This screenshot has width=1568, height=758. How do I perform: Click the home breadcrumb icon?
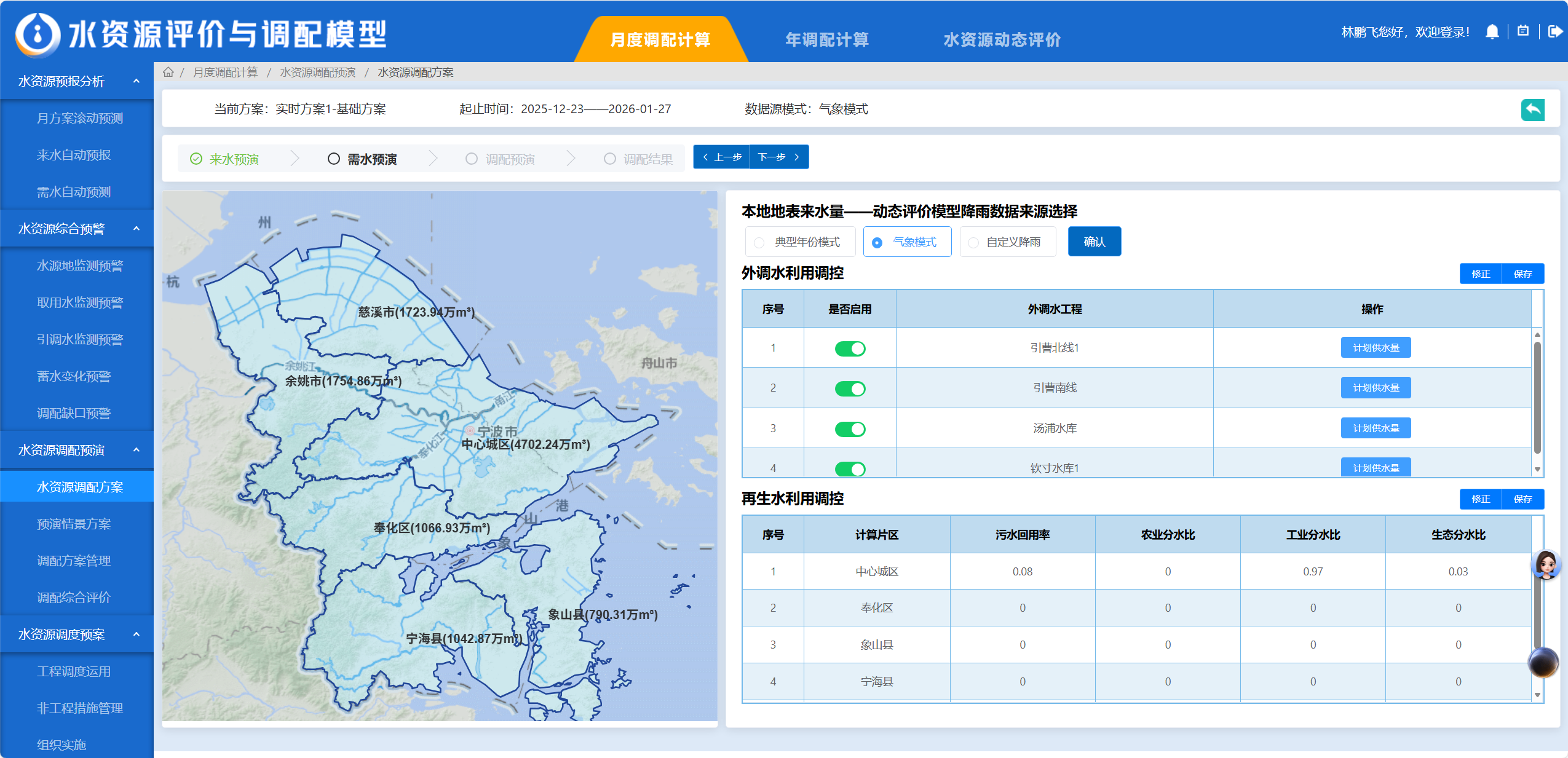point(168,73)
